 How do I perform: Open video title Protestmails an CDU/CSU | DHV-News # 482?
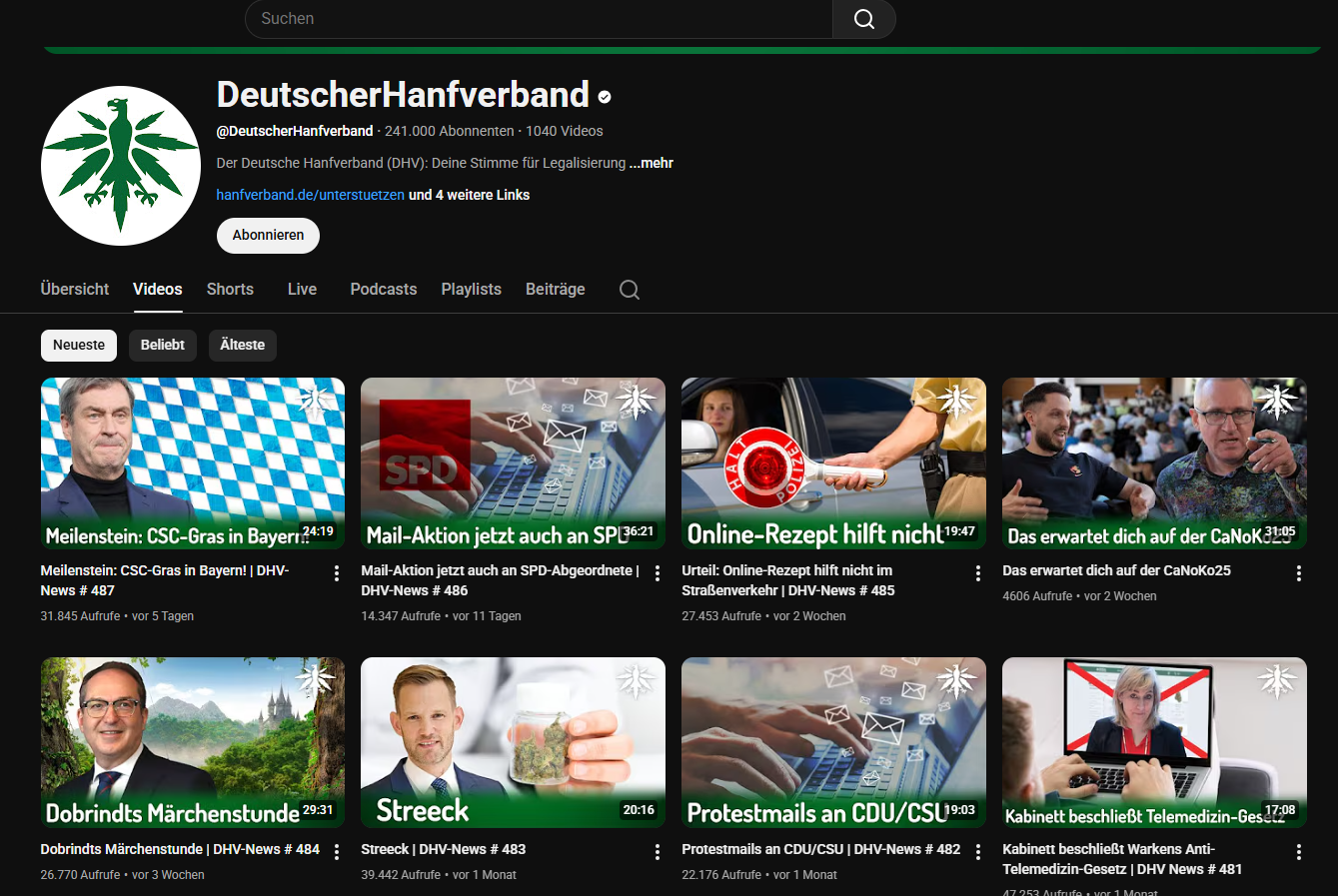point(821,849)
